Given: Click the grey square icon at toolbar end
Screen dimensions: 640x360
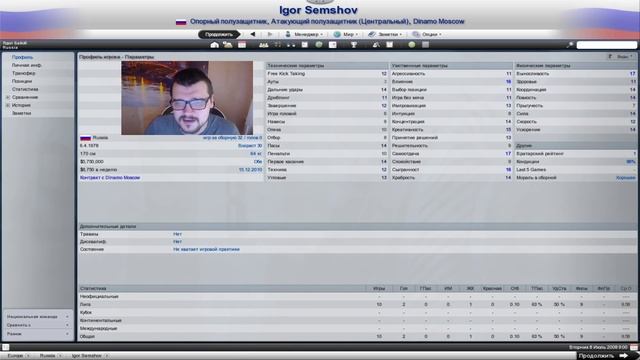Looking at the screenshot, I should coord(425,45).
